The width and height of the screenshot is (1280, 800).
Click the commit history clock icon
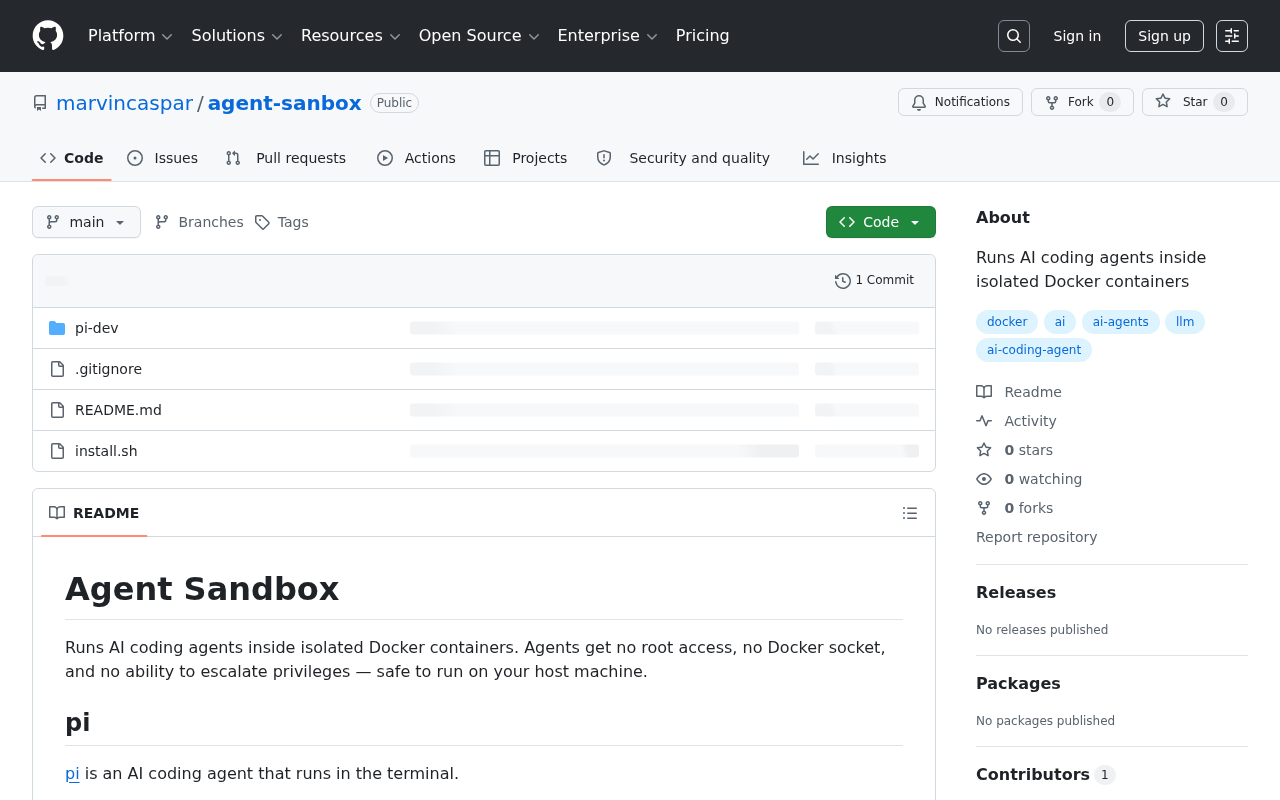point(843,281)
